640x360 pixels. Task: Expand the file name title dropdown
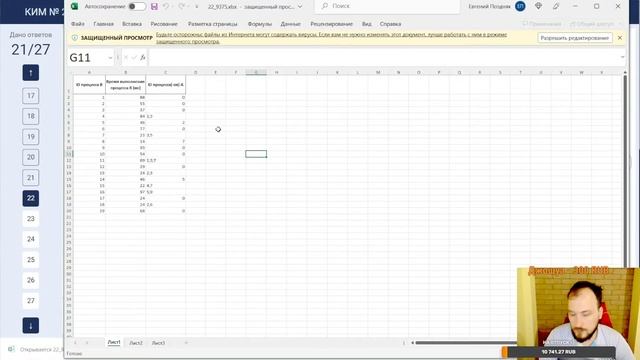pyautogui.click(x=300, y=7)
